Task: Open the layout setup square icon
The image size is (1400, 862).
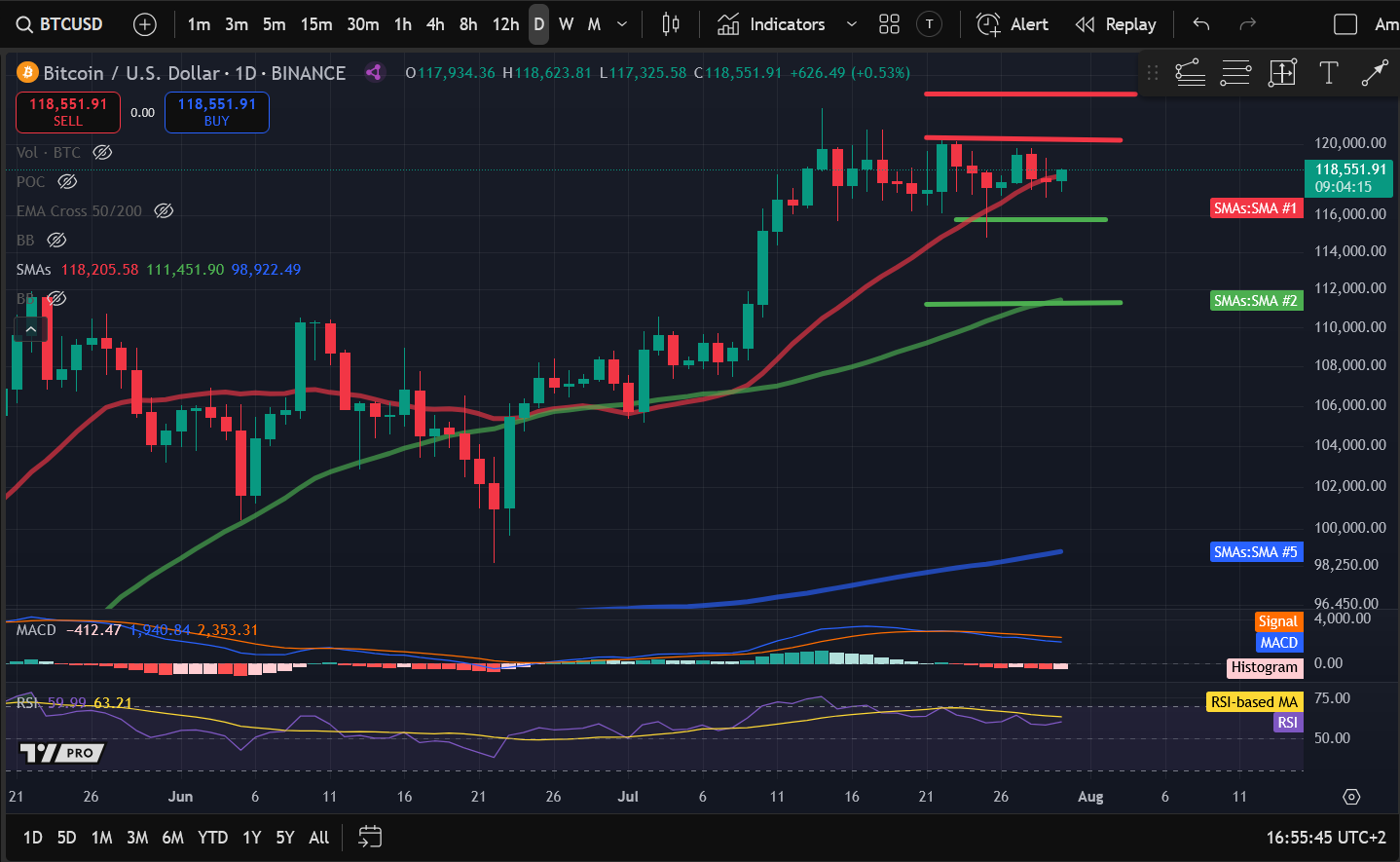Action: click(x=1345, y=24)
